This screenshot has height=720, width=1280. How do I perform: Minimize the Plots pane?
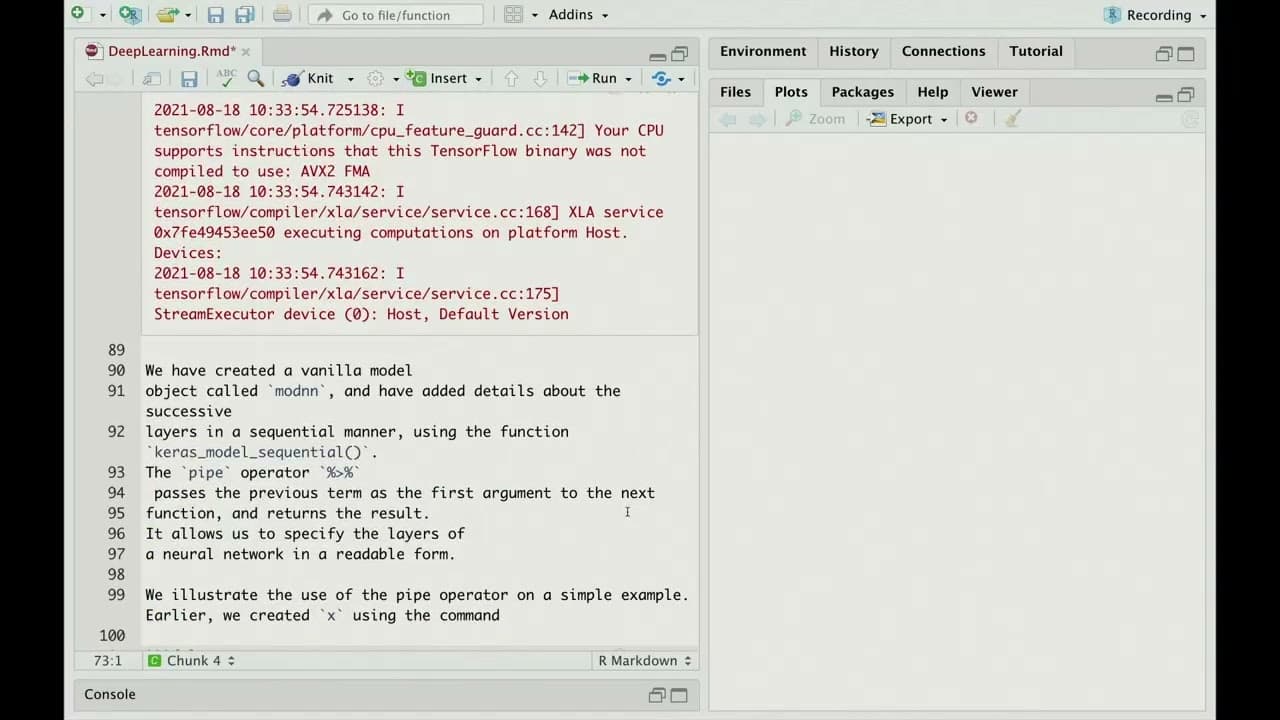point(1164,96)
